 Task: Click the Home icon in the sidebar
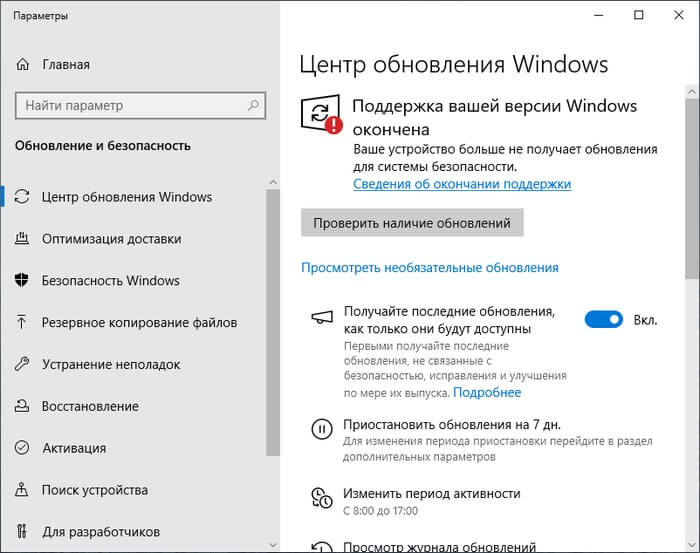coord(23,65)
